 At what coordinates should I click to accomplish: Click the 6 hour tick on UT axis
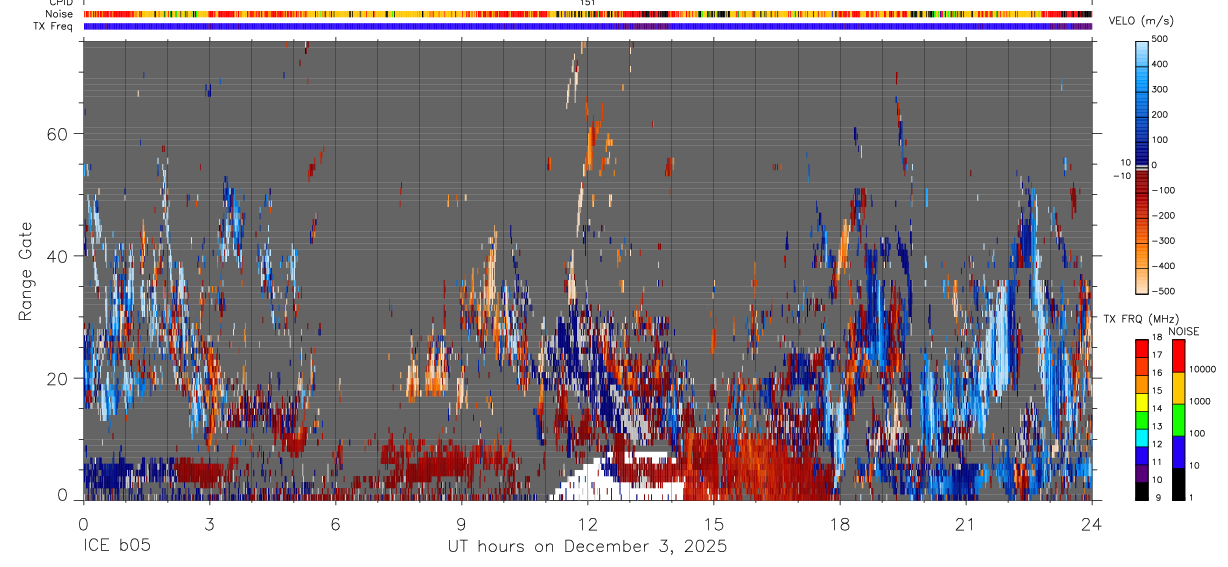tap(335, 524)
